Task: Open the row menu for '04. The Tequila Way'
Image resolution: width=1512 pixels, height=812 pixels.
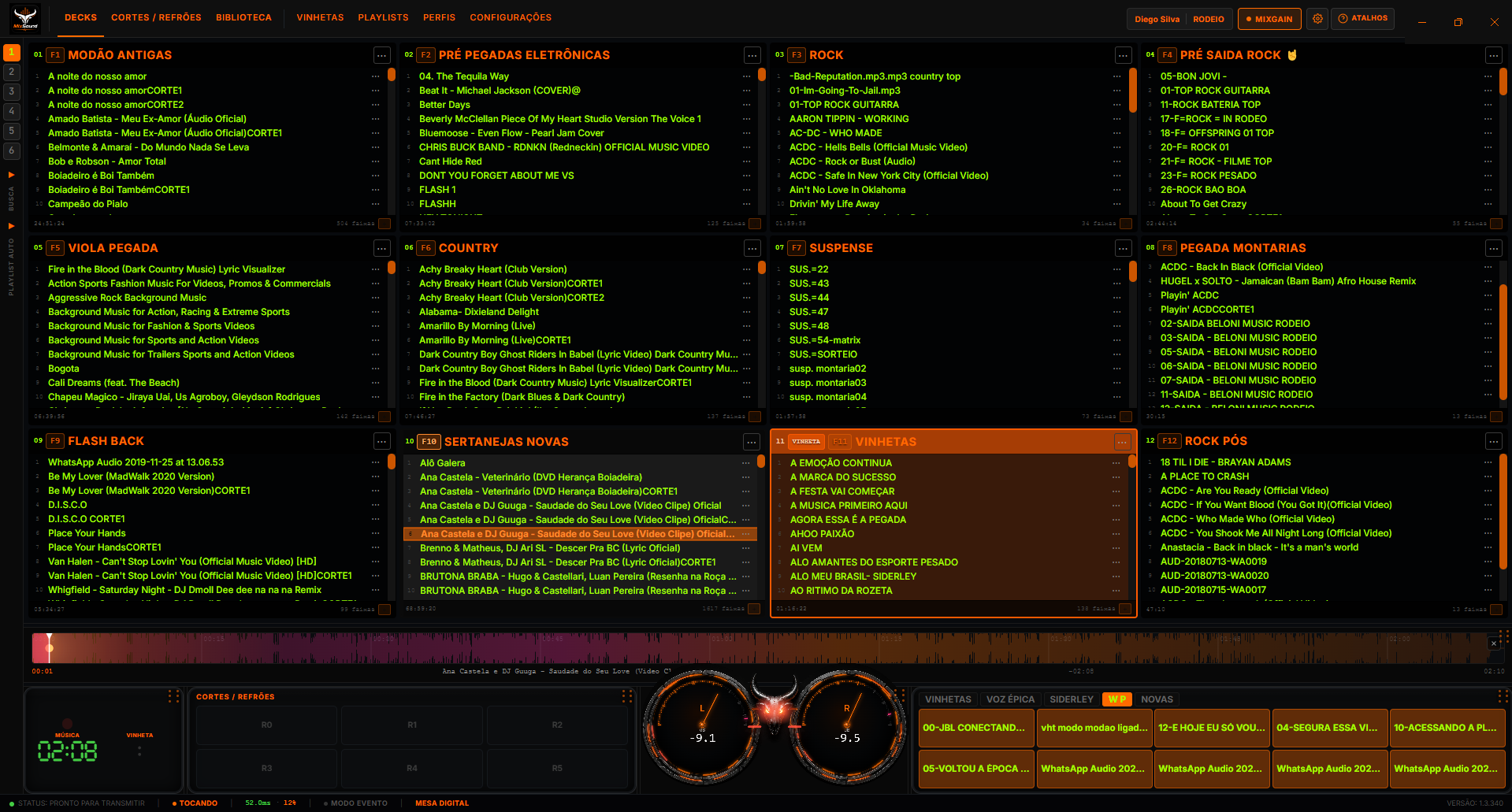Action: [x=746, y=76]
